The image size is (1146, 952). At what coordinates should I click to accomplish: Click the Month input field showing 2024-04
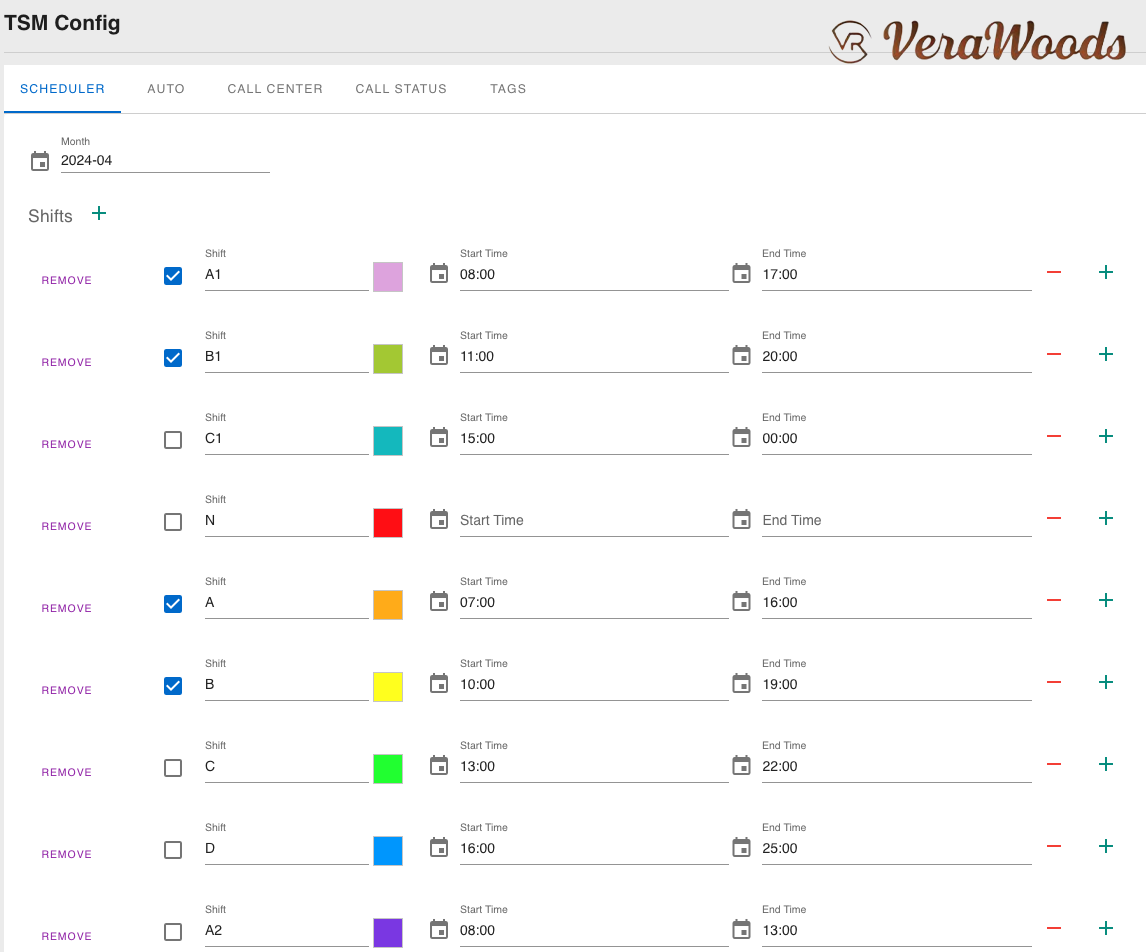165,160
